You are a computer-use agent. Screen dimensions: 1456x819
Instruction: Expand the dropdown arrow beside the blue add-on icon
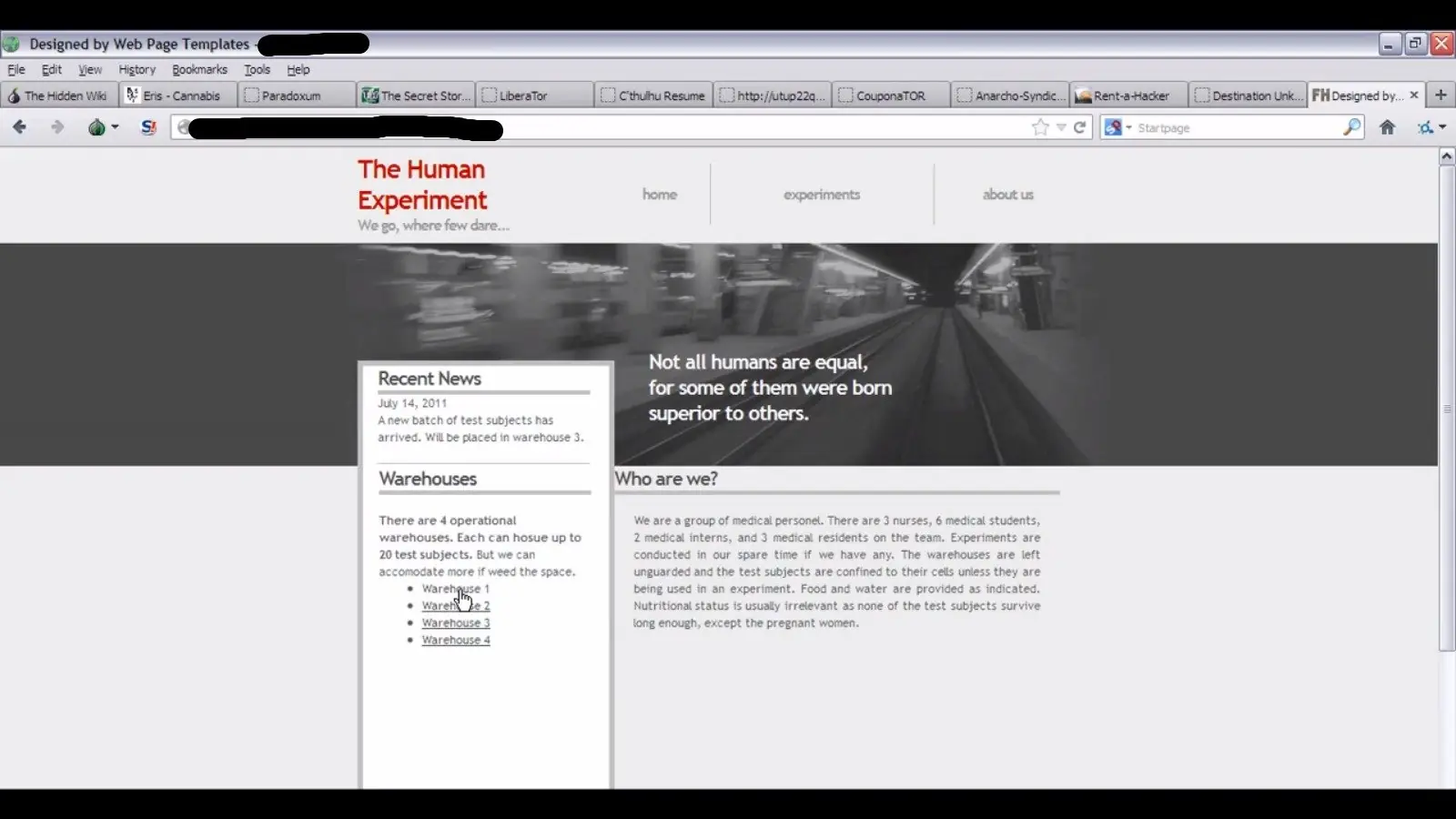click(x=1442, y=127)
